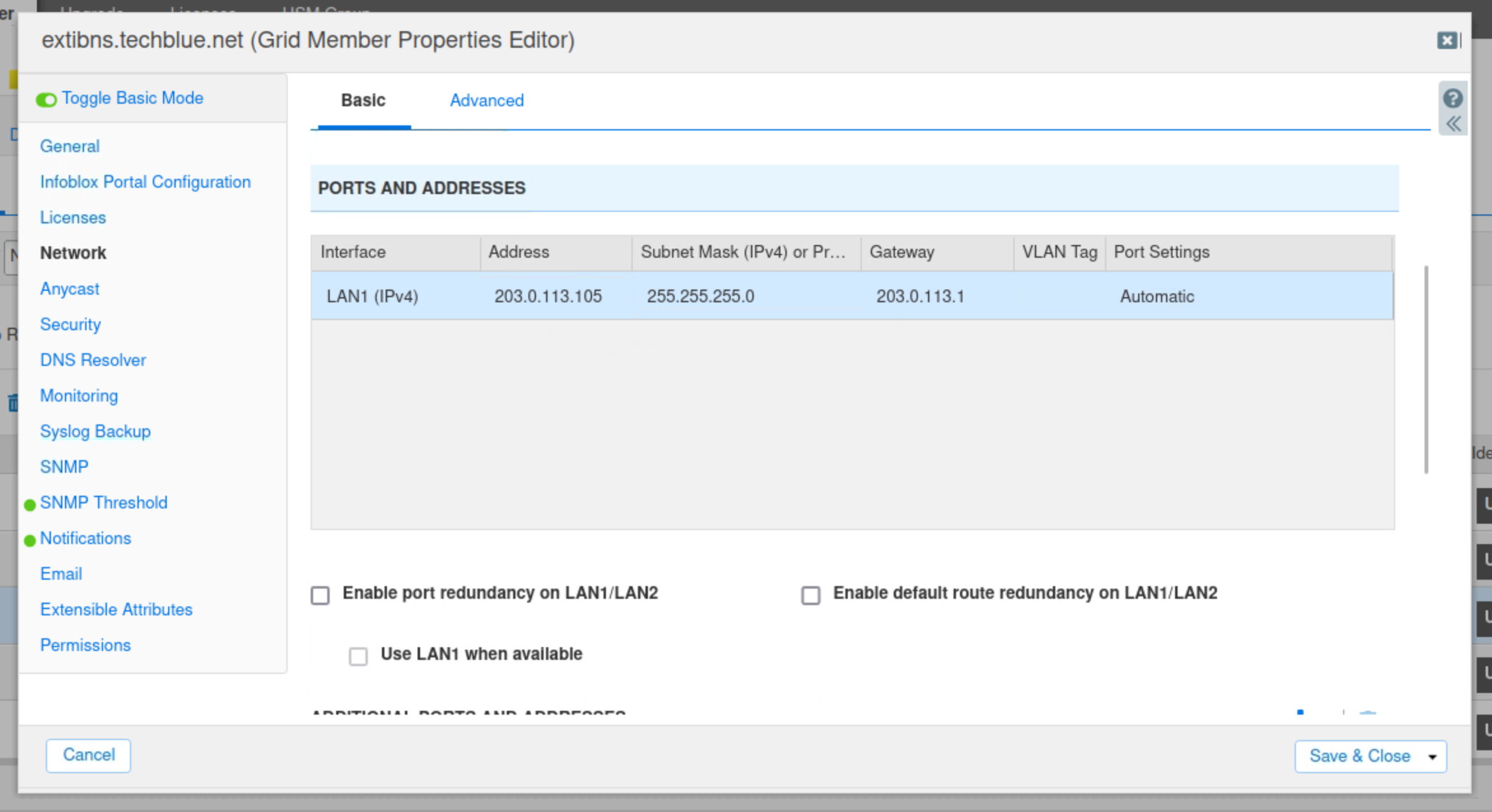Click the Port Settings column header
This screenshot has width=1492, height=812.
1161,253
